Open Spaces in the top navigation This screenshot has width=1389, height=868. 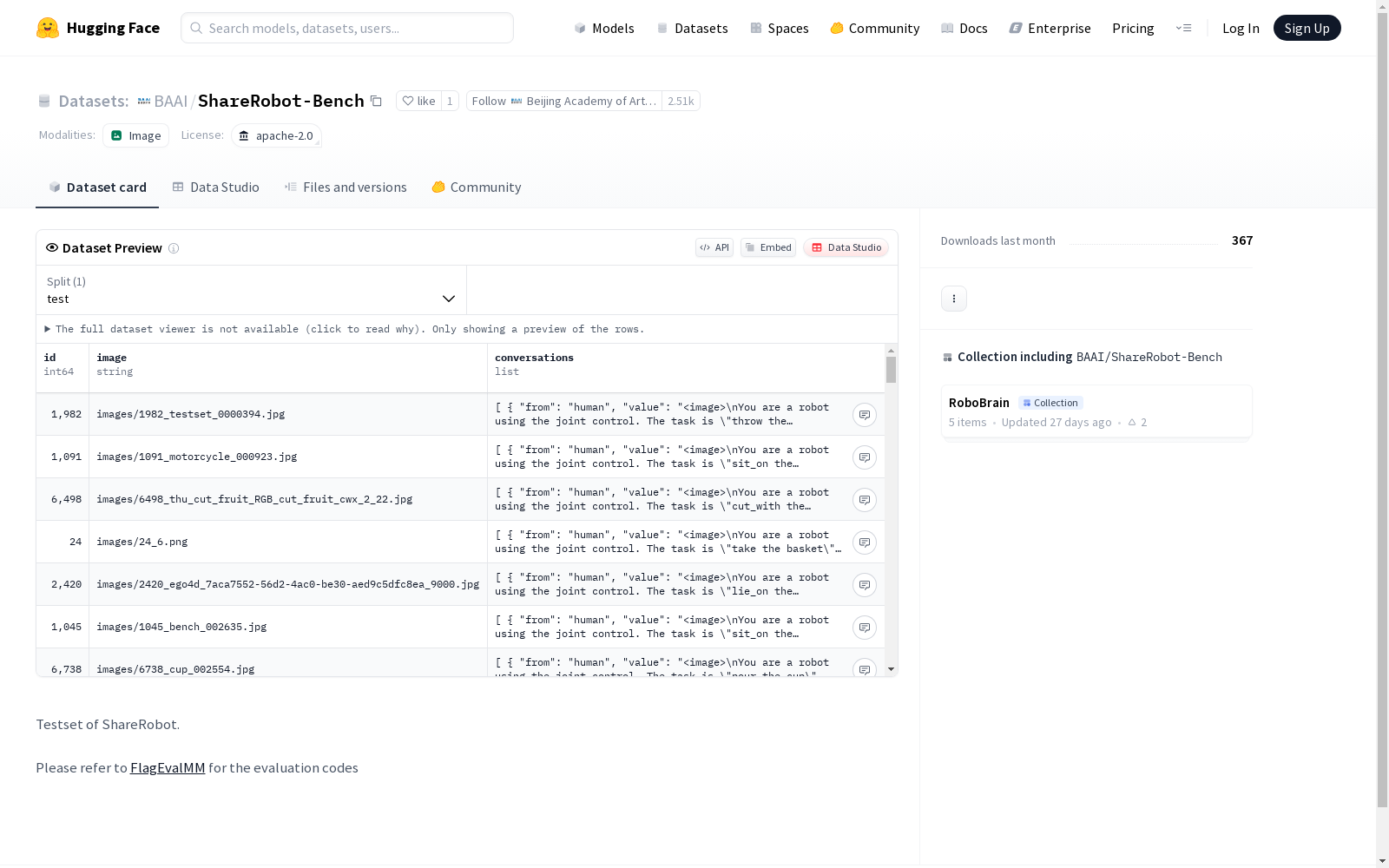(779, 28)
